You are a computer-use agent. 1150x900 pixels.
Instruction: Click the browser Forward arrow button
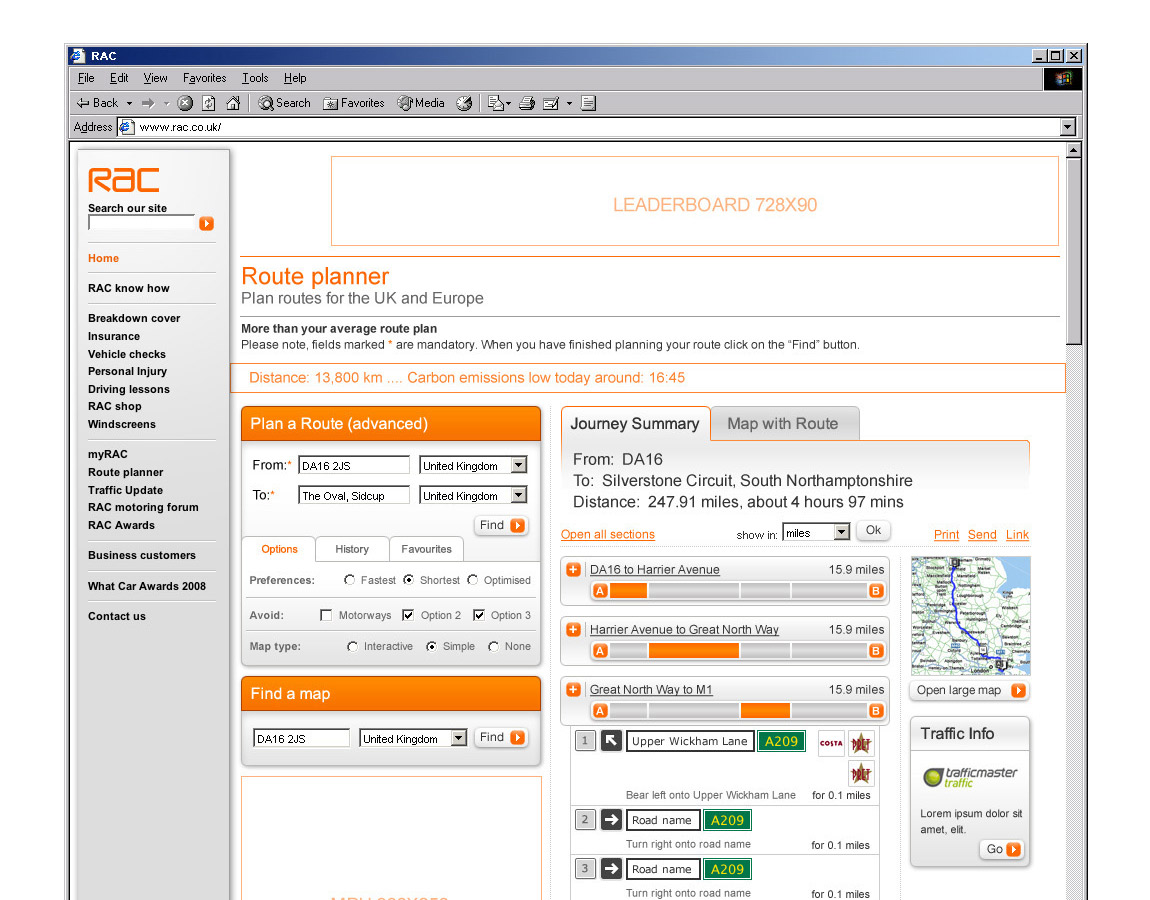[x=148, y=103]
